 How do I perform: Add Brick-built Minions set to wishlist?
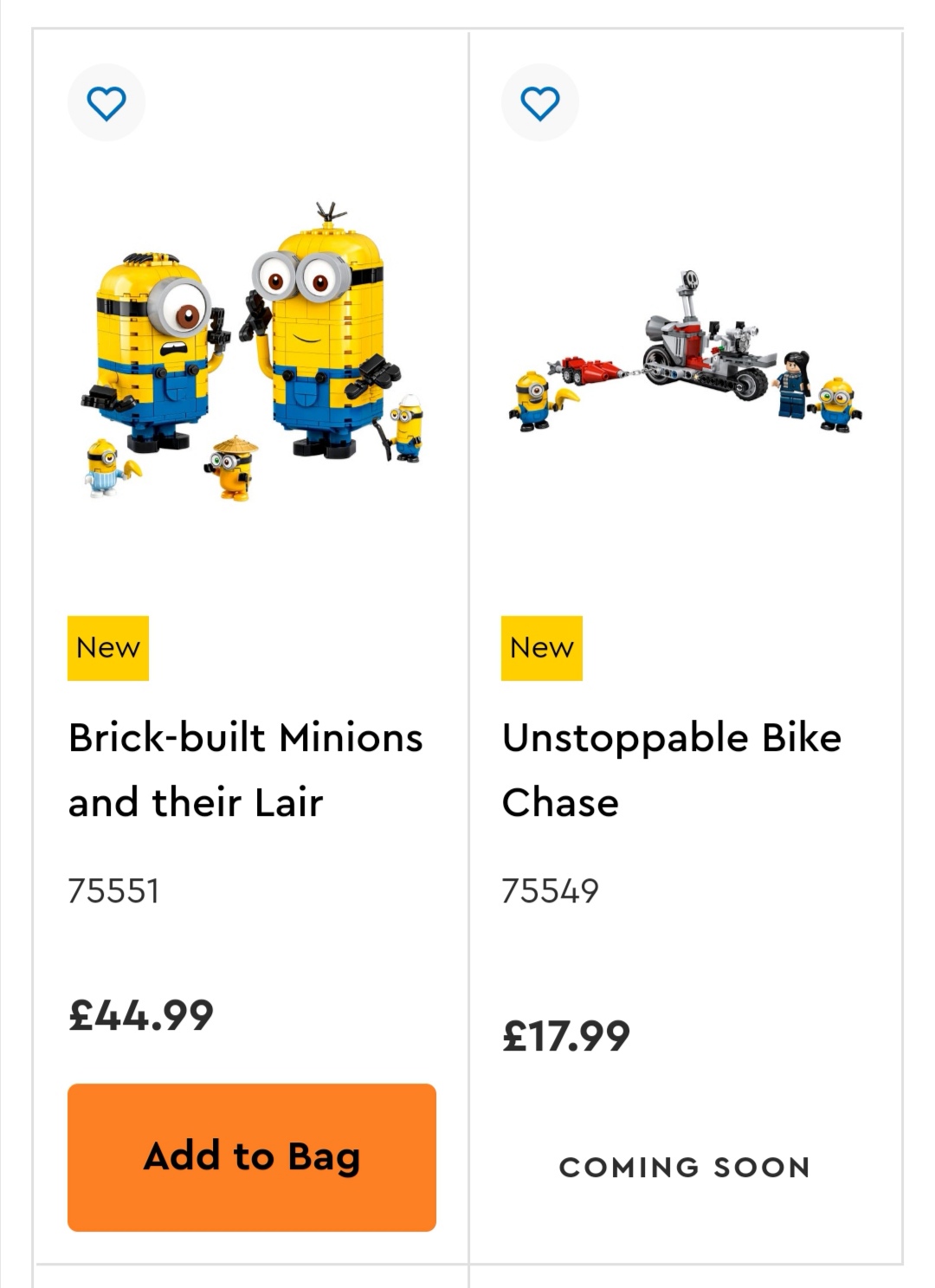click(x=106, y=103)
